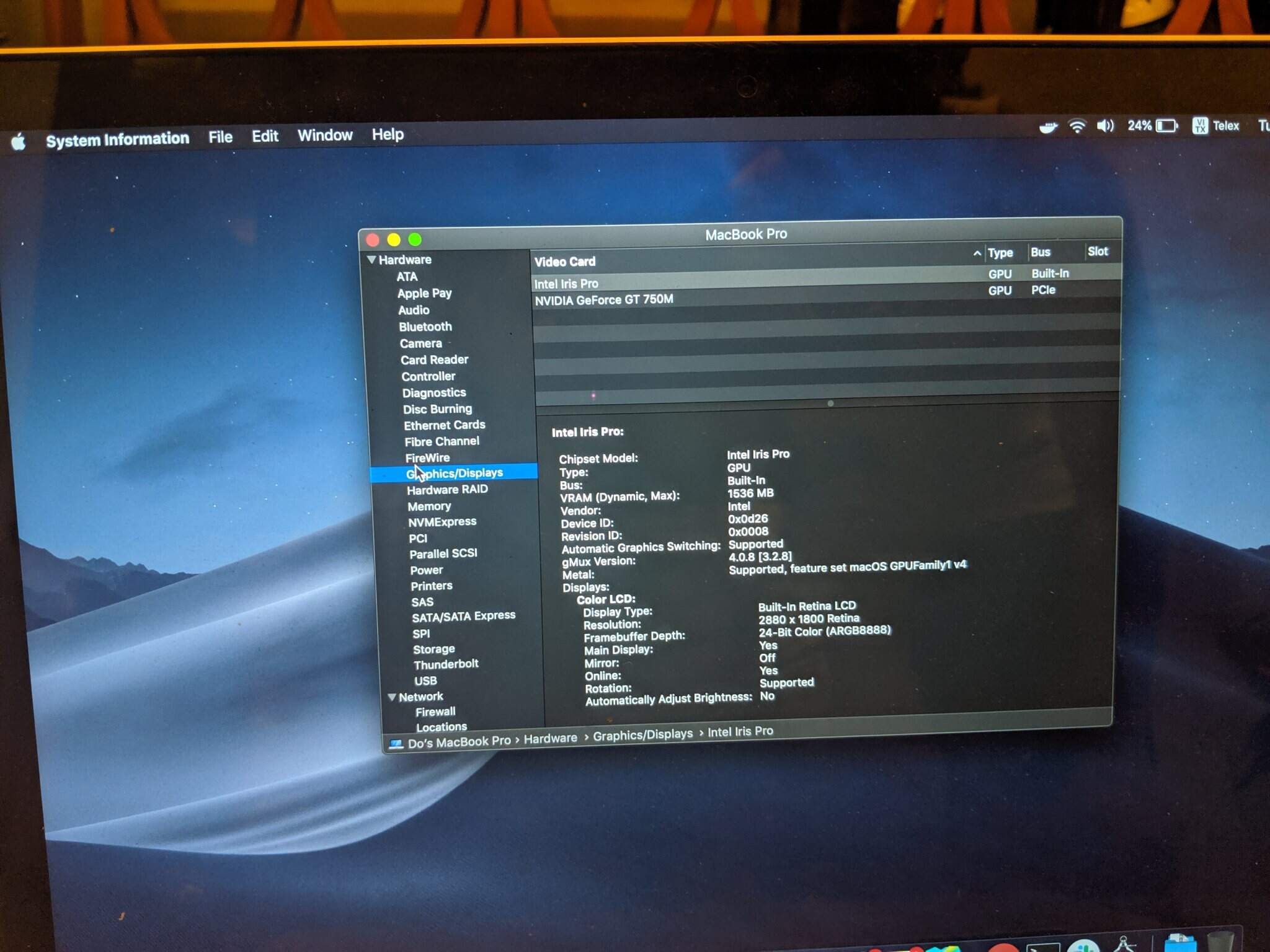Select Camera in the sidebar
Screen dimensions: 1270x952
(421, 343)
